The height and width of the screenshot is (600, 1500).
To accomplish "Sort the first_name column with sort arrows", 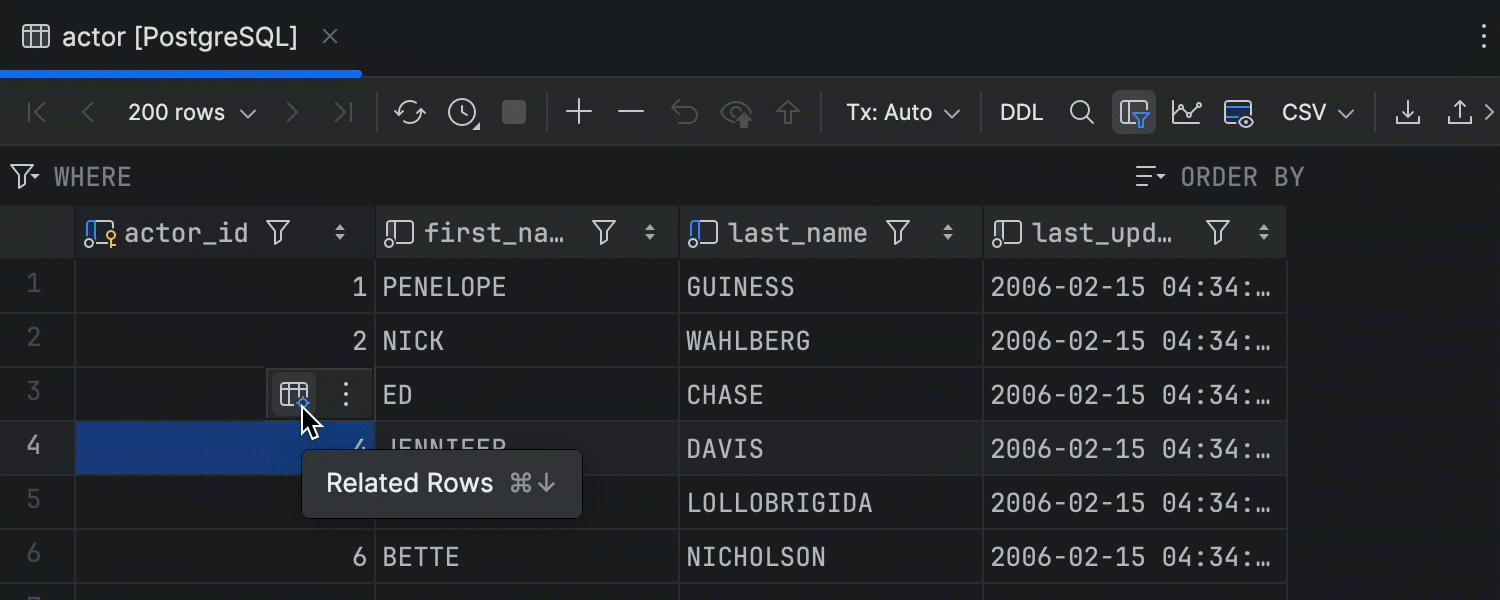I will click(650, 233).
